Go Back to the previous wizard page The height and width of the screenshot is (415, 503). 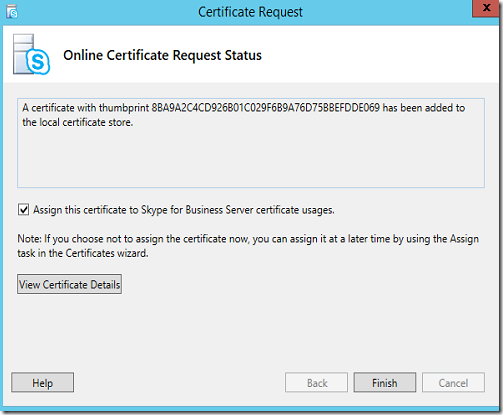pyautogui.click(x=316, y=383)
